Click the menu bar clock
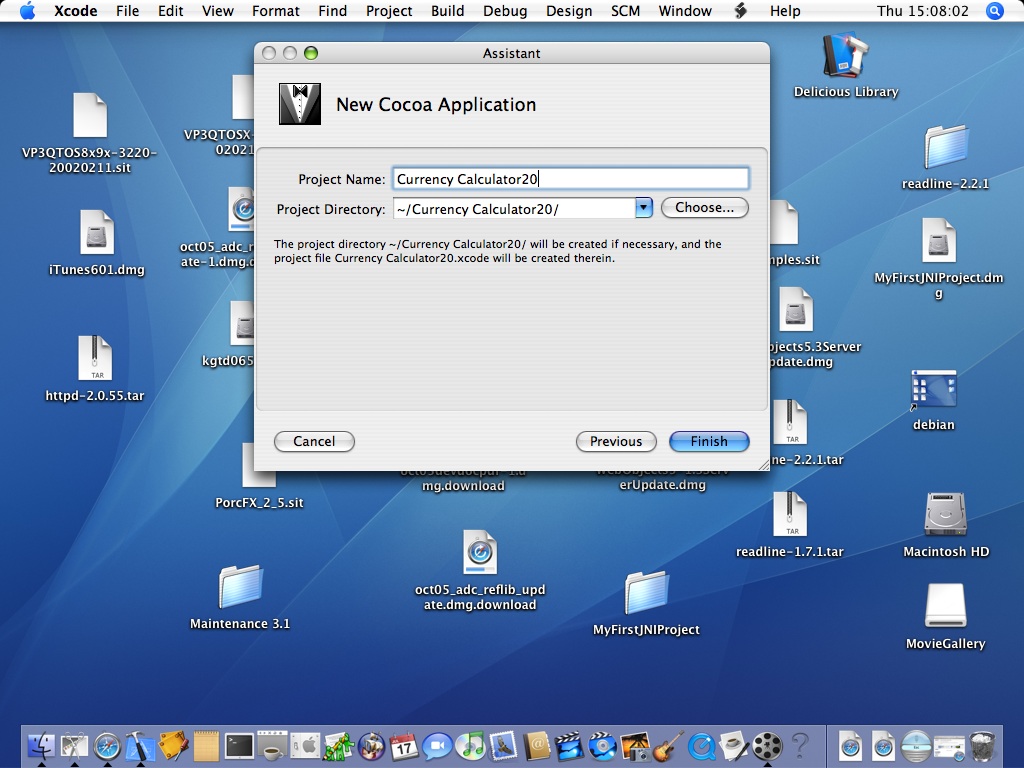The image size is (1024, 768). coord(922,11)
